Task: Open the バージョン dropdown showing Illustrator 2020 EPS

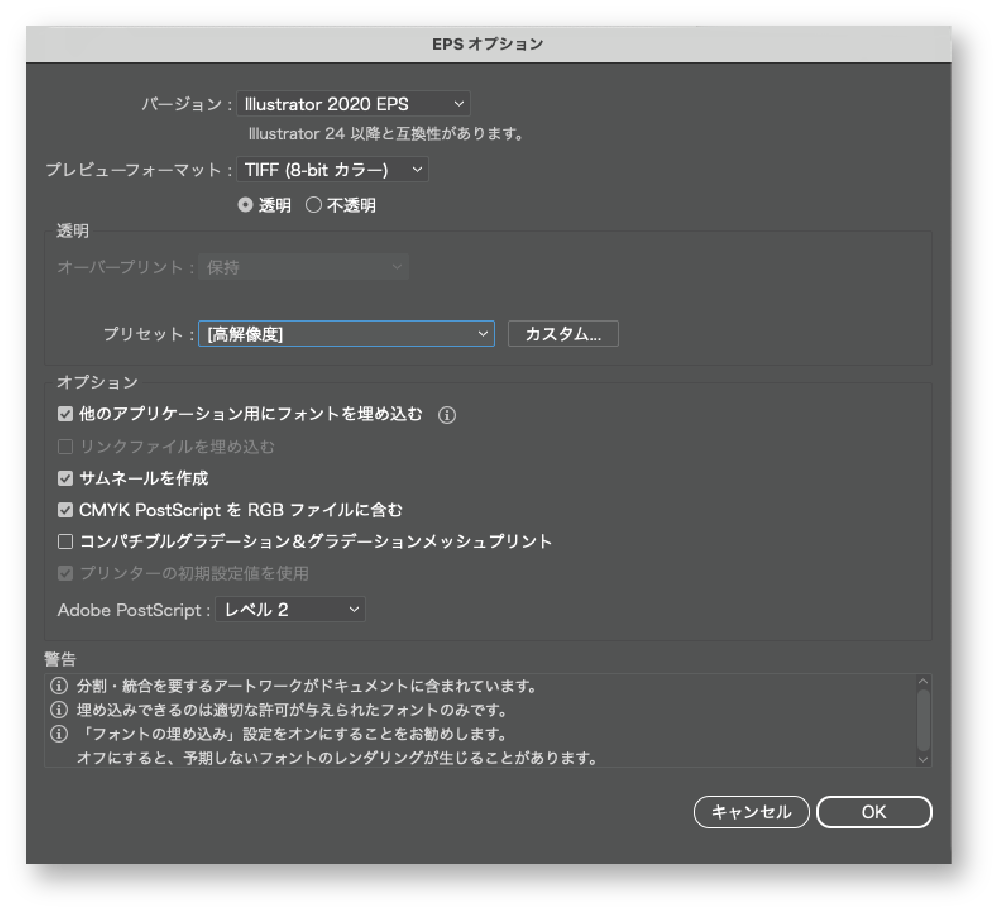Action: point(353,103)
